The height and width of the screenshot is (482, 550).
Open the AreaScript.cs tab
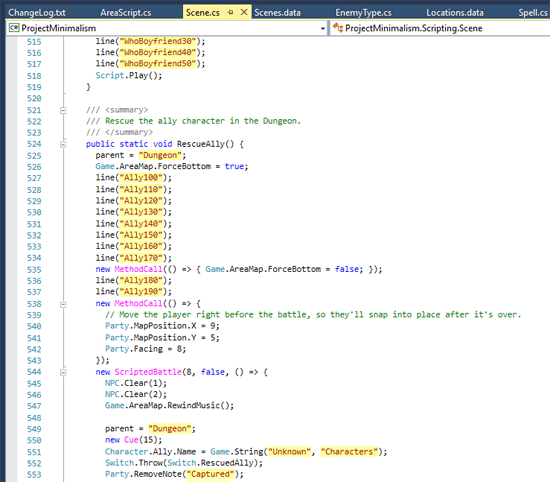[126, 13]
